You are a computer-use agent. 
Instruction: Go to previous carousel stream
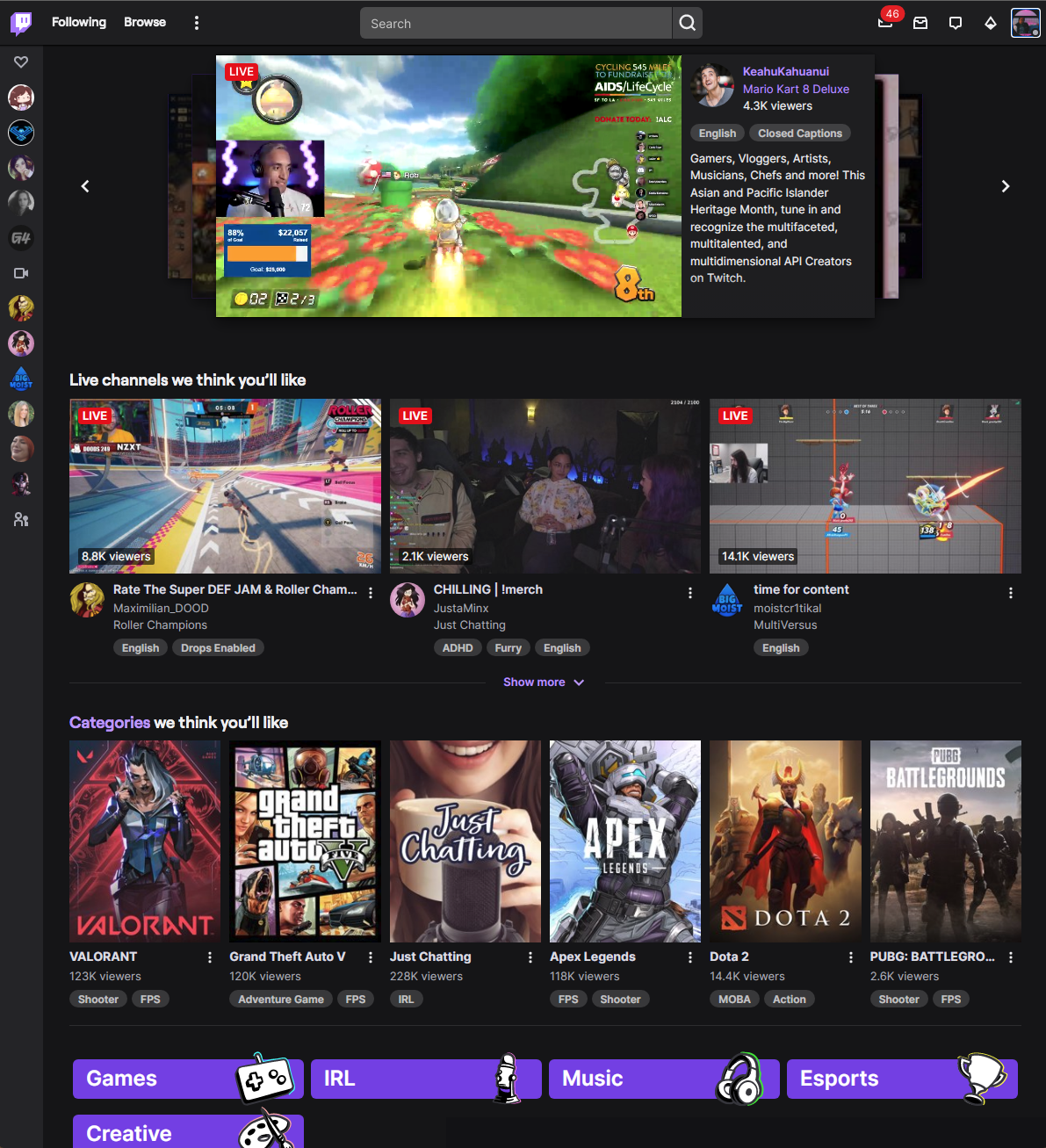point(85,186)
